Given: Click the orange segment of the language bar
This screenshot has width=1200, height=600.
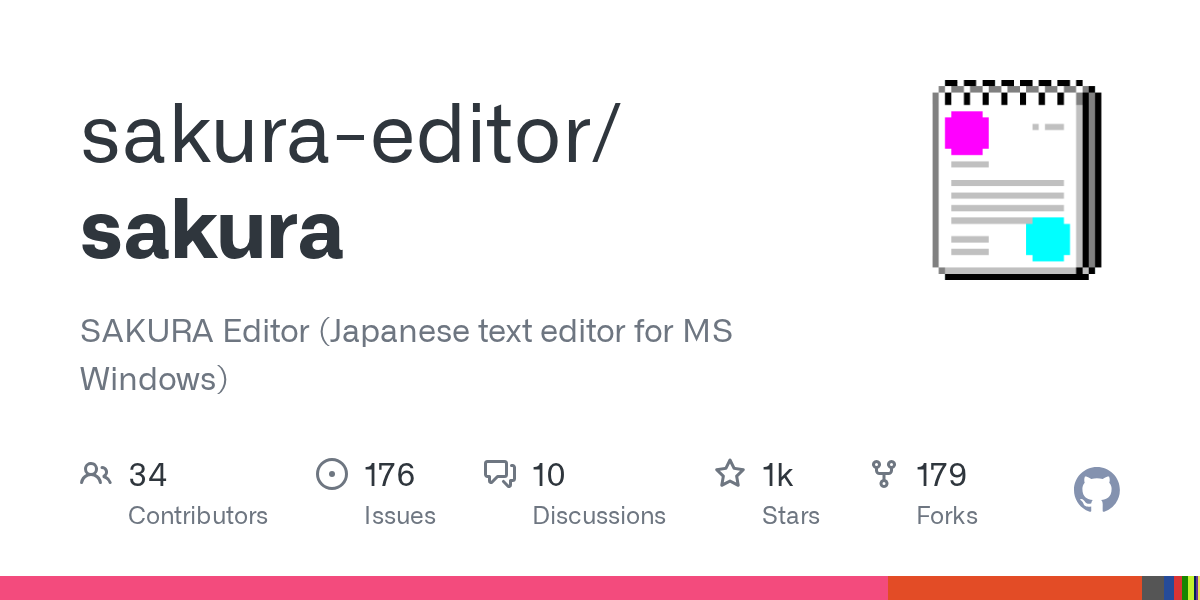Looking at the screenshot, I should [x=1014, y=588].
